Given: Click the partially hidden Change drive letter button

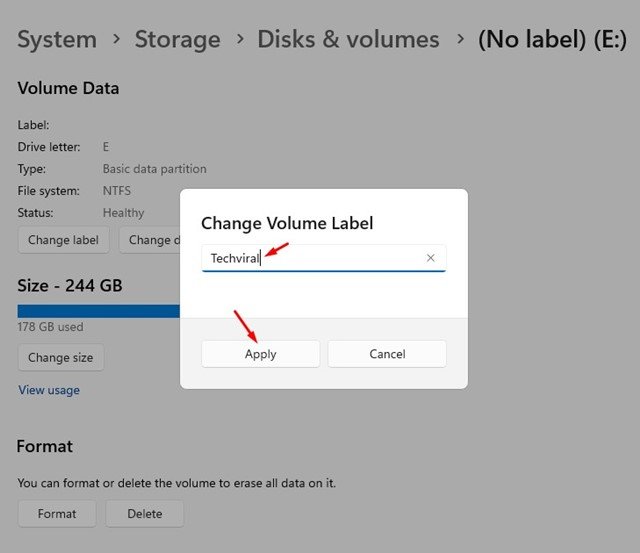Looking at the screenshot, I should pos(149,240).
